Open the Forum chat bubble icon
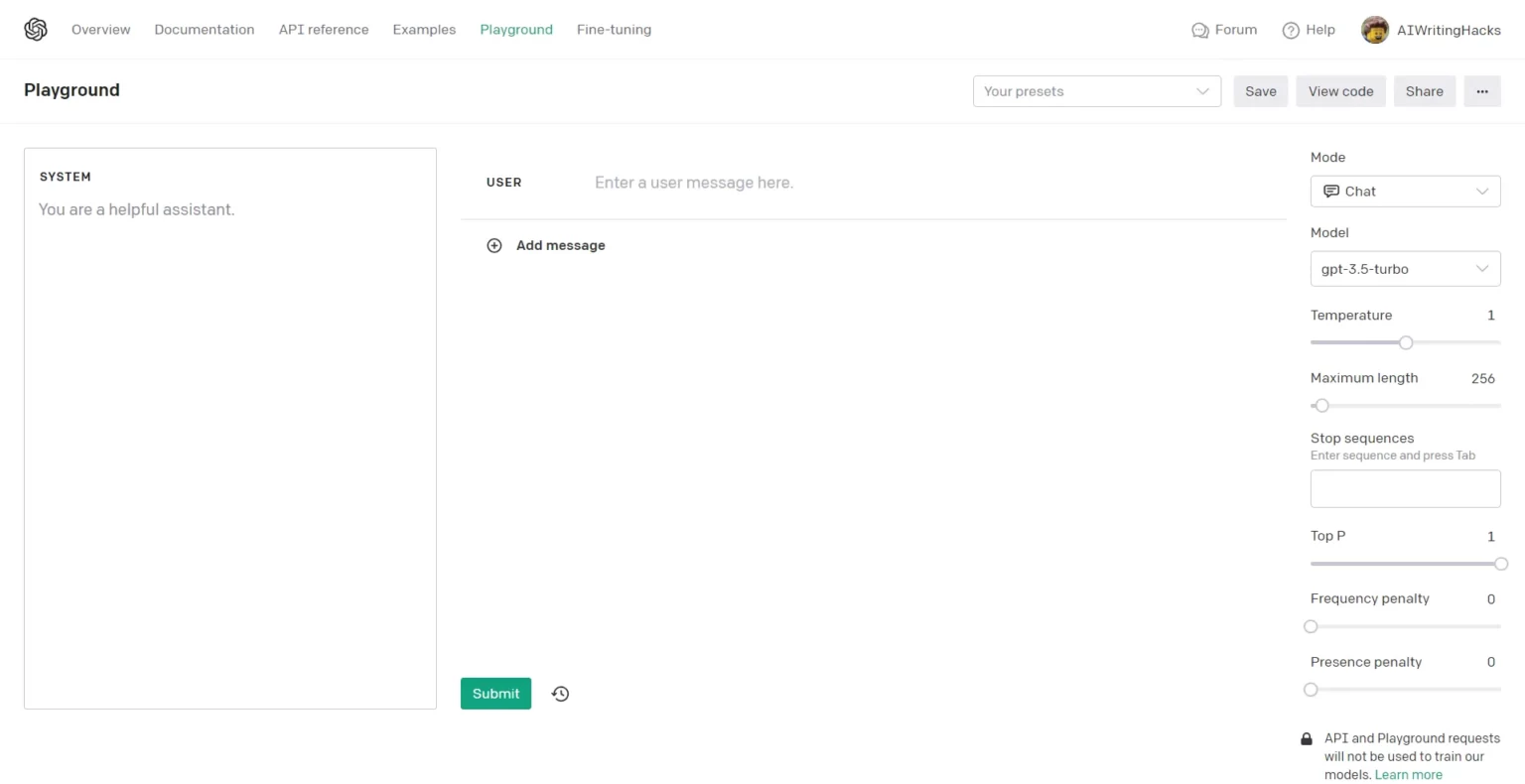 point(1199,31)
